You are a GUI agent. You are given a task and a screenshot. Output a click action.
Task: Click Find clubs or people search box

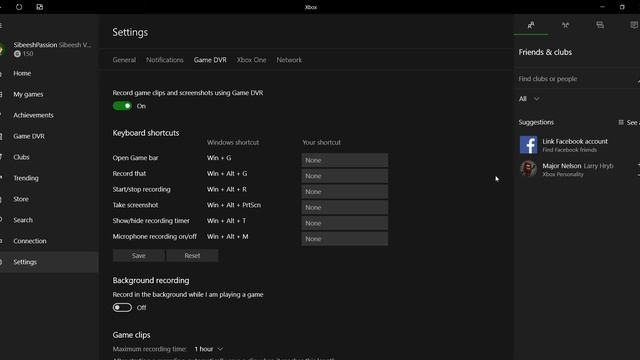coord(577,79)
